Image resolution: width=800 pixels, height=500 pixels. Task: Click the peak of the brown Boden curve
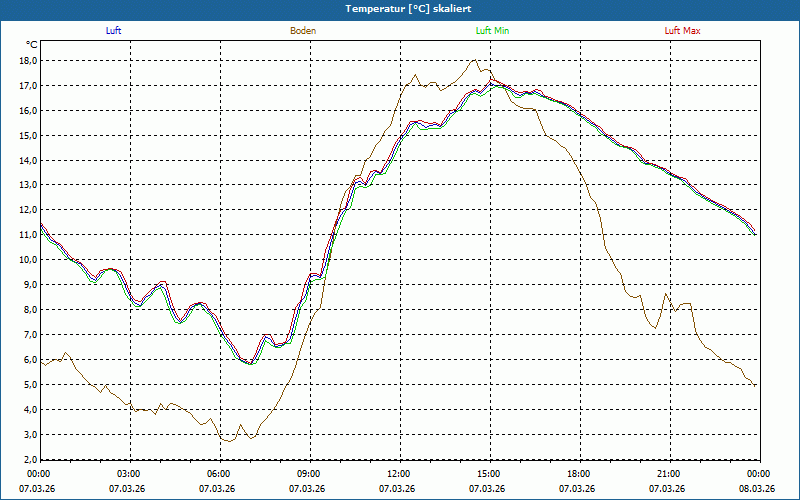click(476, 60)
